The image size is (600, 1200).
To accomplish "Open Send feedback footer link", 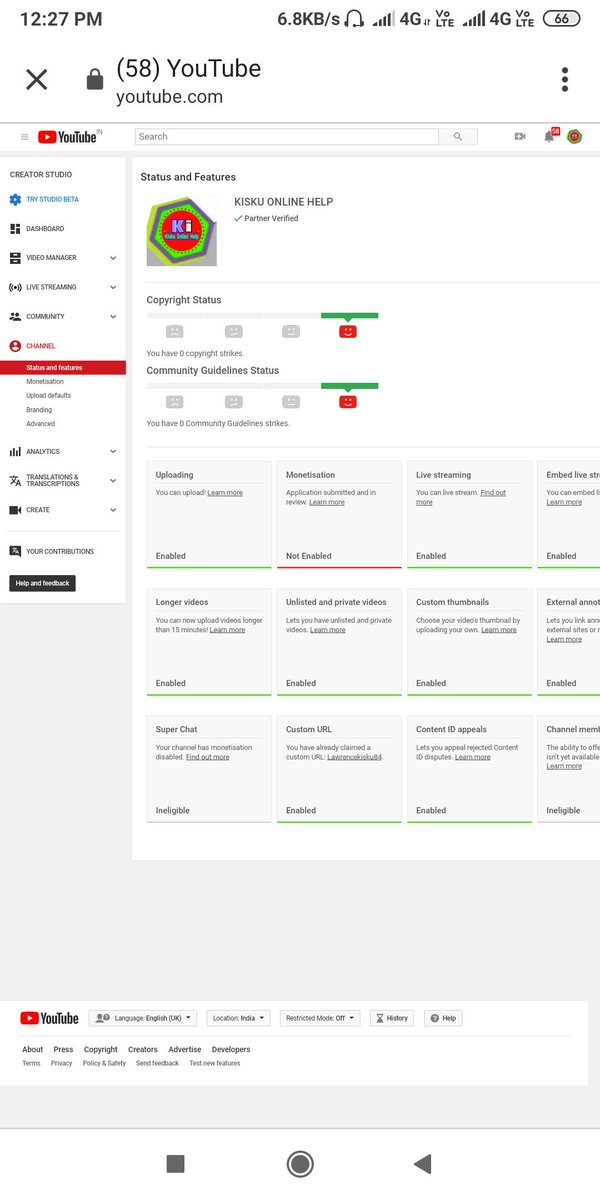I will click(158, 1063).
